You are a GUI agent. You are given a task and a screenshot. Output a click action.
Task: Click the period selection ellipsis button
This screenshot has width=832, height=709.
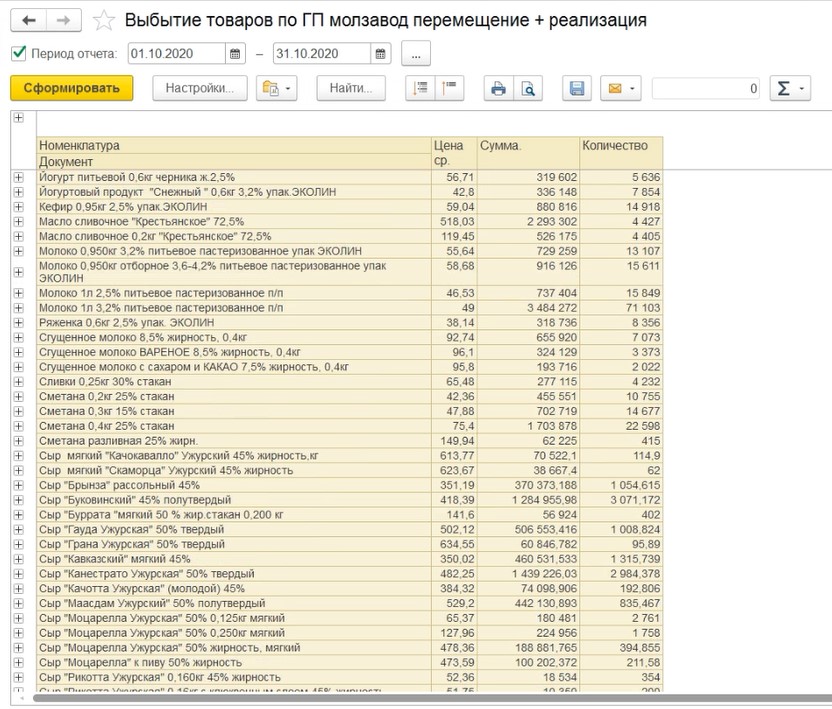pyautogui.click(x=415, y=54)
